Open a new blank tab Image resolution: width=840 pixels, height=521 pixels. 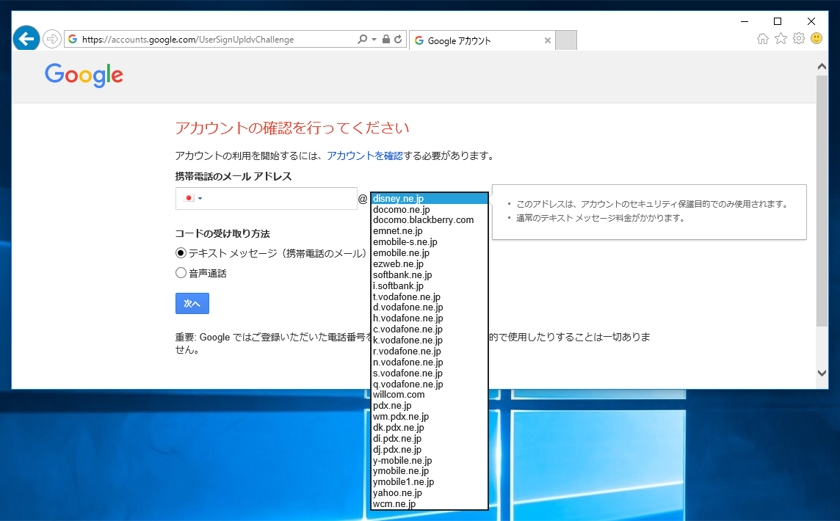coord(566,40)
